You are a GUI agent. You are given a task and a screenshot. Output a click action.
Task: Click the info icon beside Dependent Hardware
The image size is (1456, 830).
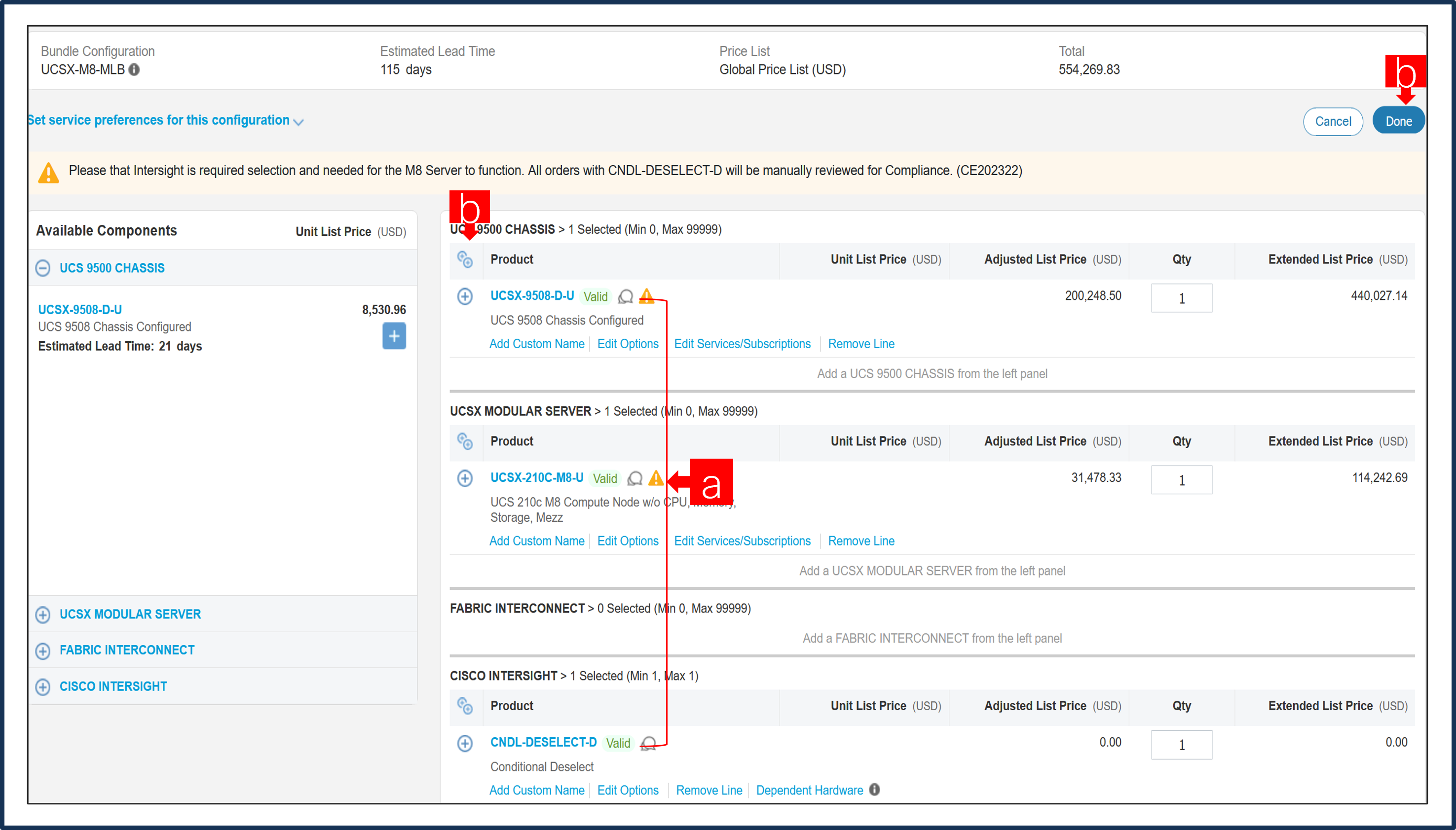874,790
